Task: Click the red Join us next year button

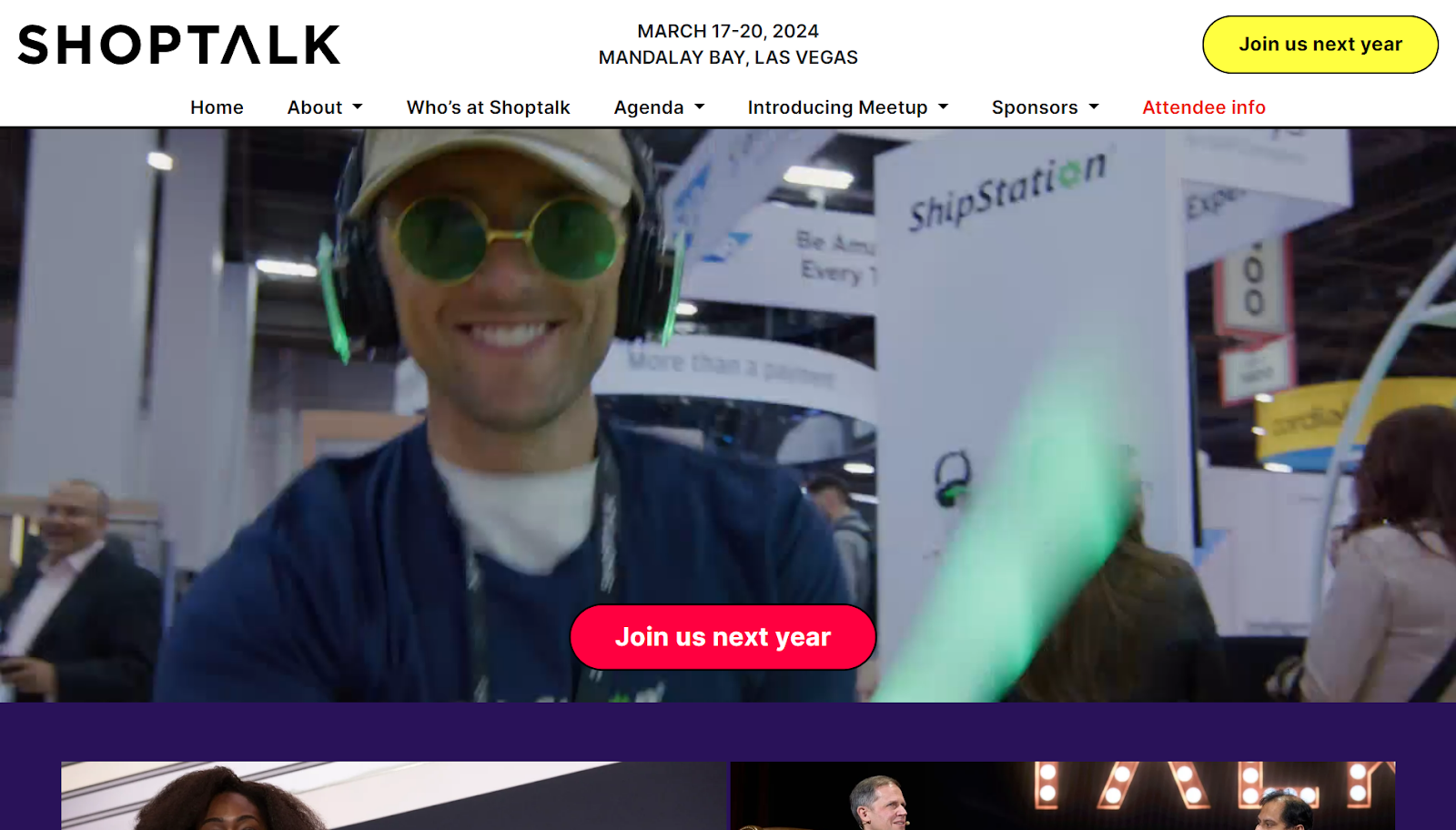Action: 723,637
